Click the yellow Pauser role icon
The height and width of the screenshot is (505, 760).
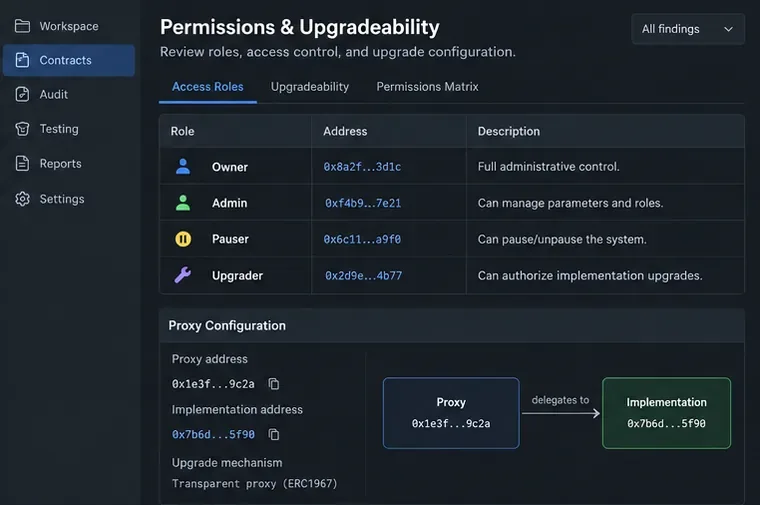[x=183, y=239]
